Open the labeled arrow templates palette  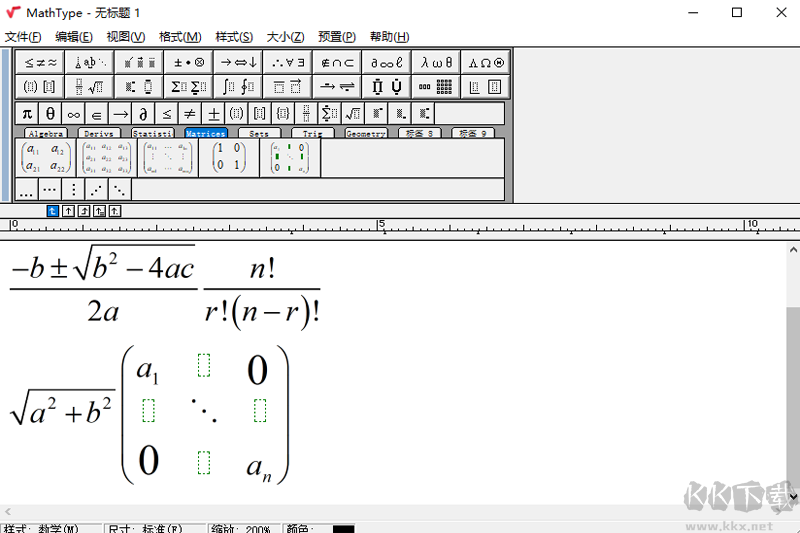[337, 87]
